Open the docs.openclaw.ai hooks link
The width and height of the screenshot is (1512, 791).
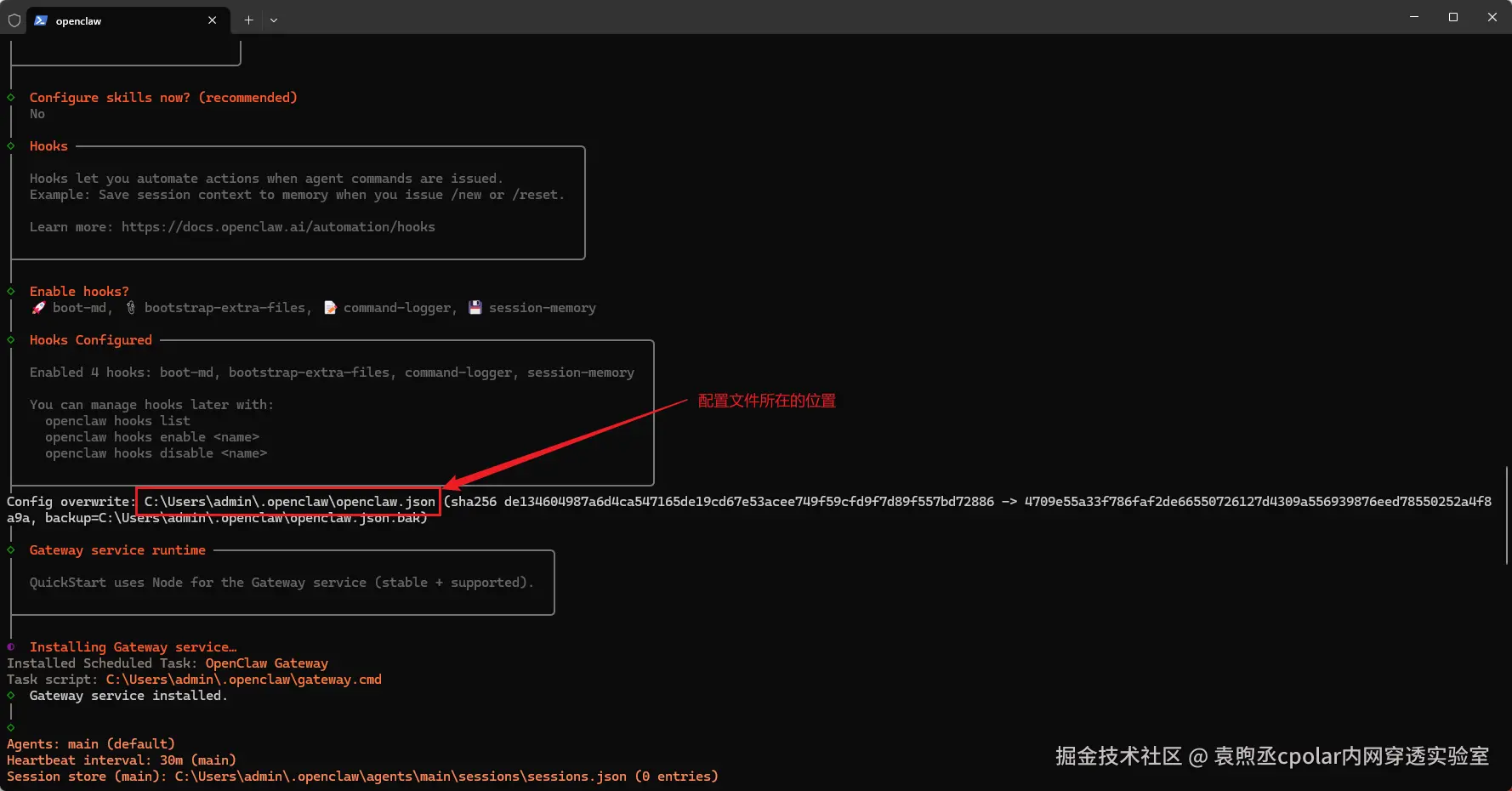click(x=278, y=227)
